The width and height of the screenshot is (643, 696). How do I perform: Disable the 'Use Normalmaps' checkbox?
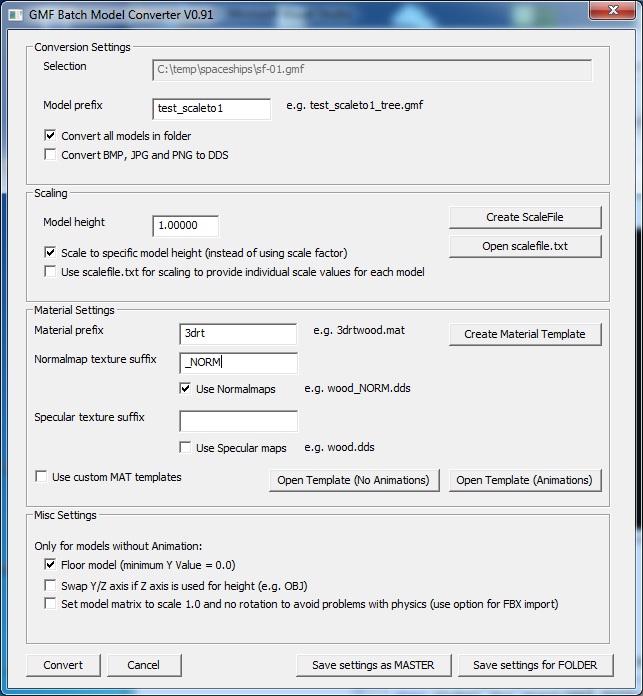tap(186, 389)
